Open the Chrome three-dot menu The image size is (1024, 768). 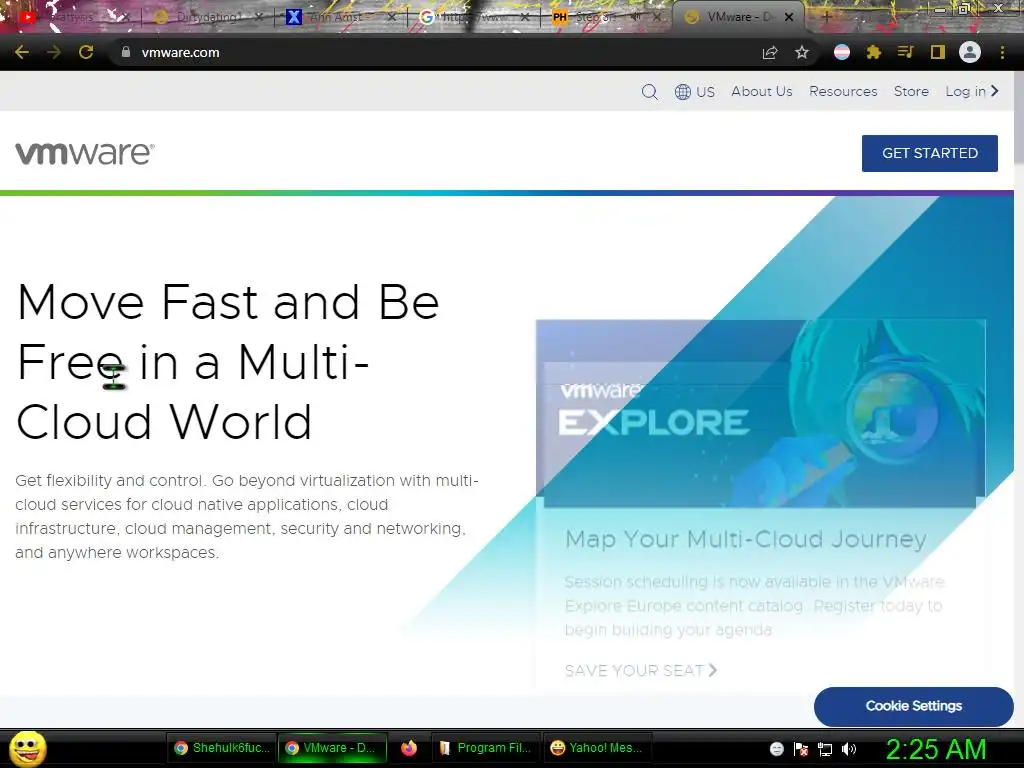click(x=1002, y=52)
